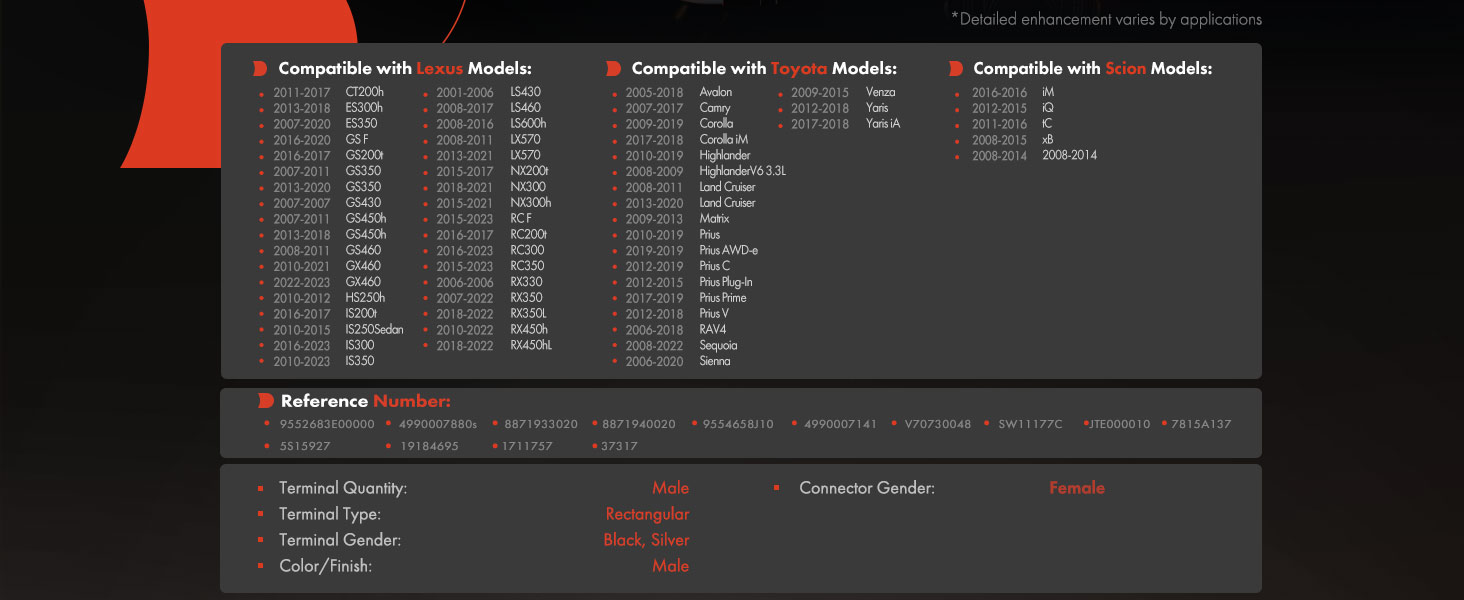The image size is (1464, 600).
Task: Click the Scion xB model entry
Action: (1048, 140)
